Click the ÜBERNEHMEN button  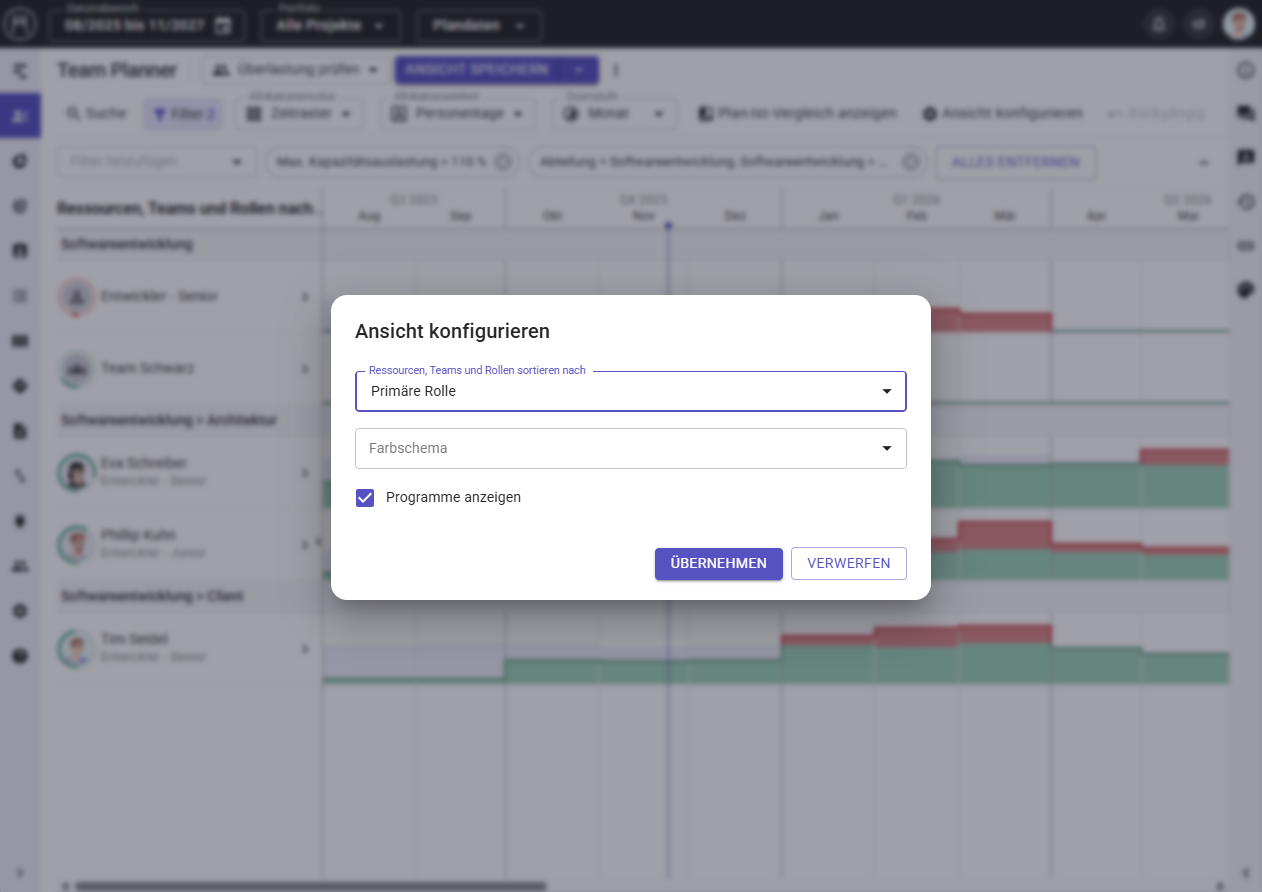(x=718, y=563)
